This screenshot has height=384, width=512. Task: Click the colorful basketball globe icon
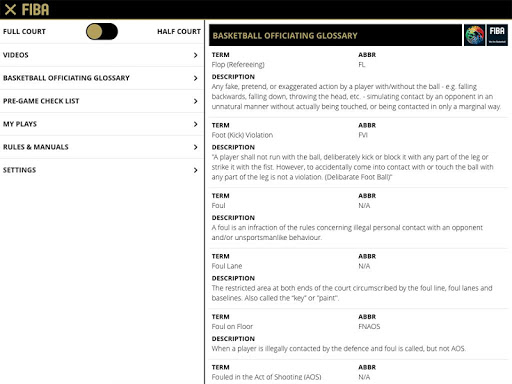pyautogui.click(x=474, y=35)
